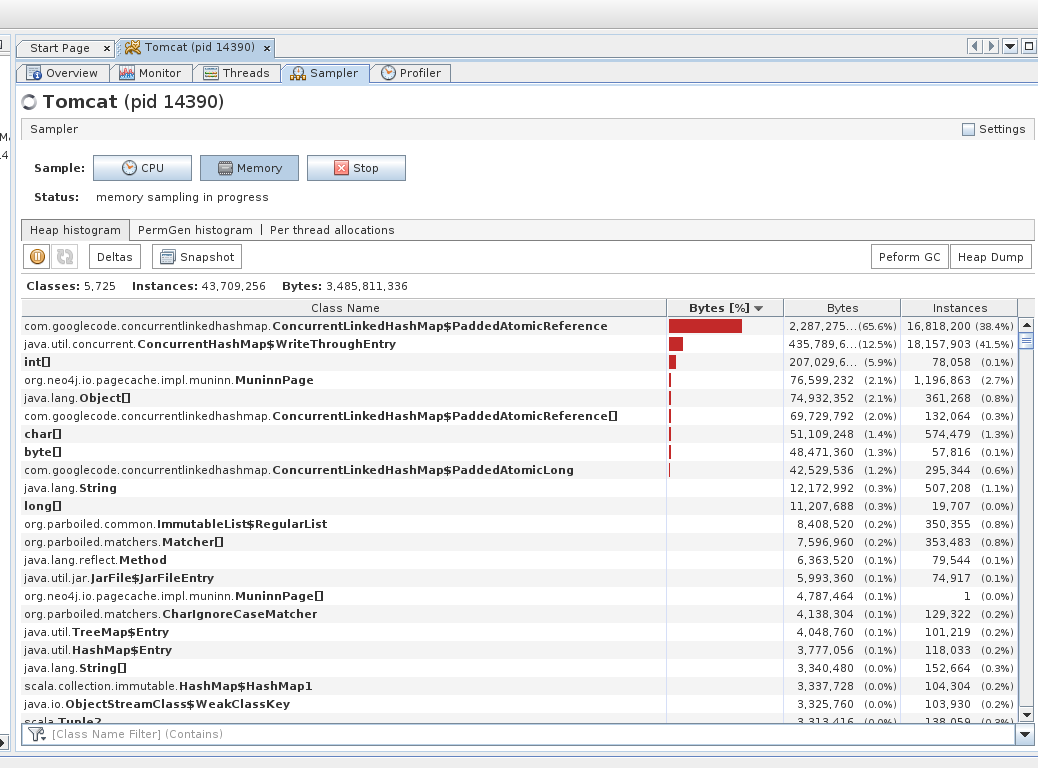Close the Start Page tab
Image resolution: width=1038 pixels, height=768 pixels.
point(107,48)
